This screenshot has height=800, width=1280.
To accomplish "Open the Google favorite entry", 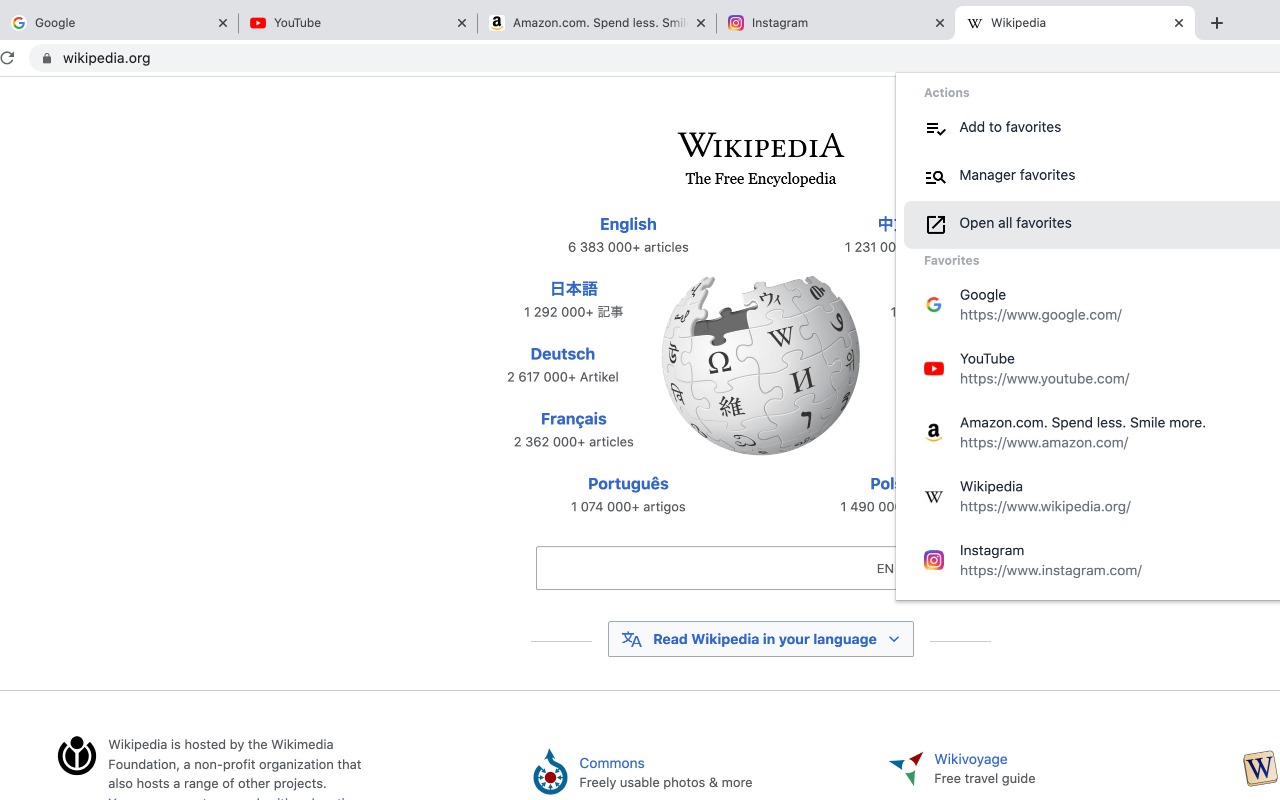I will (x=1092, y=305).
